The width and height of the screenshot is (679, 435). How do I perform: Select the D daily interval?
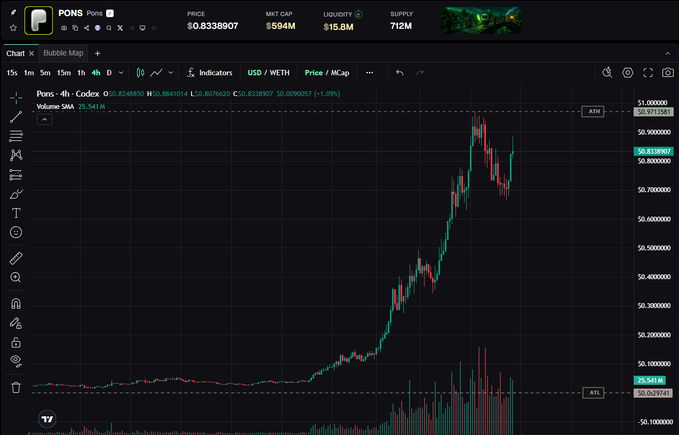point(109,73)
